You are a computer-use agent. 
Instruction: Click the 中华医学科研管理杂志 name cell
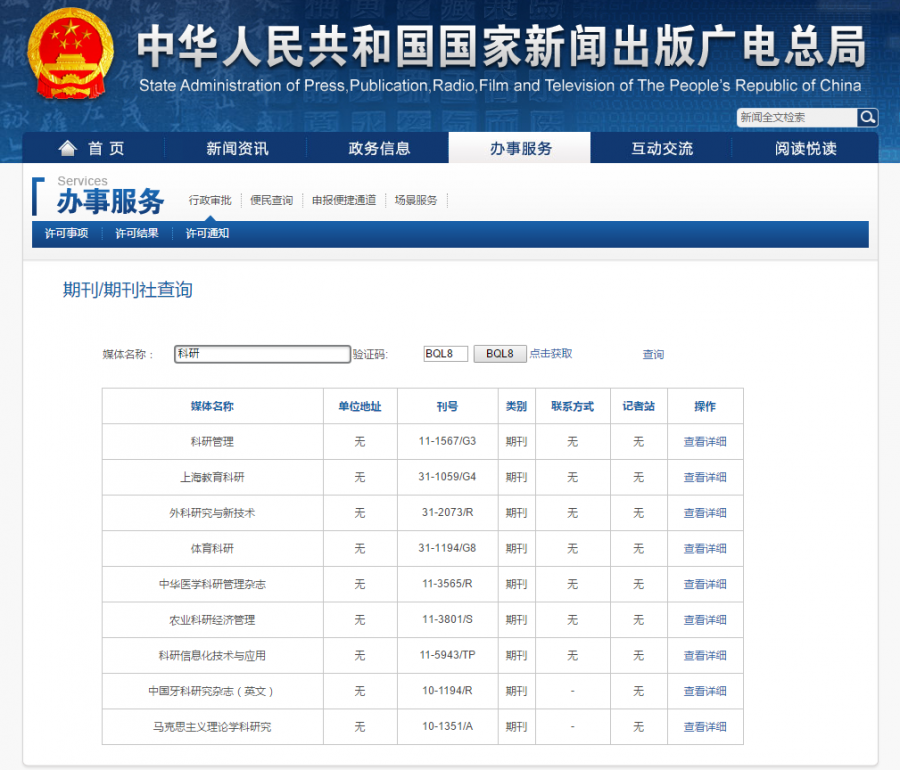(212, 584)
